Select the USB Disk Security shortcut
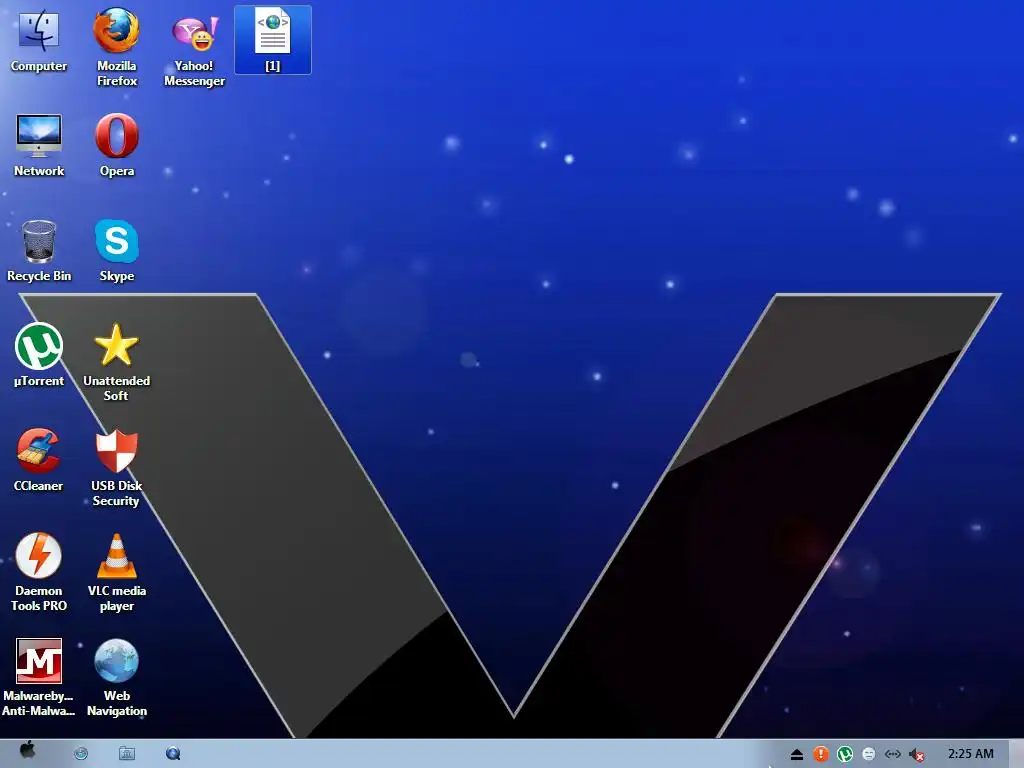Viewport: 1024px width, 768px height. (116, 467)
